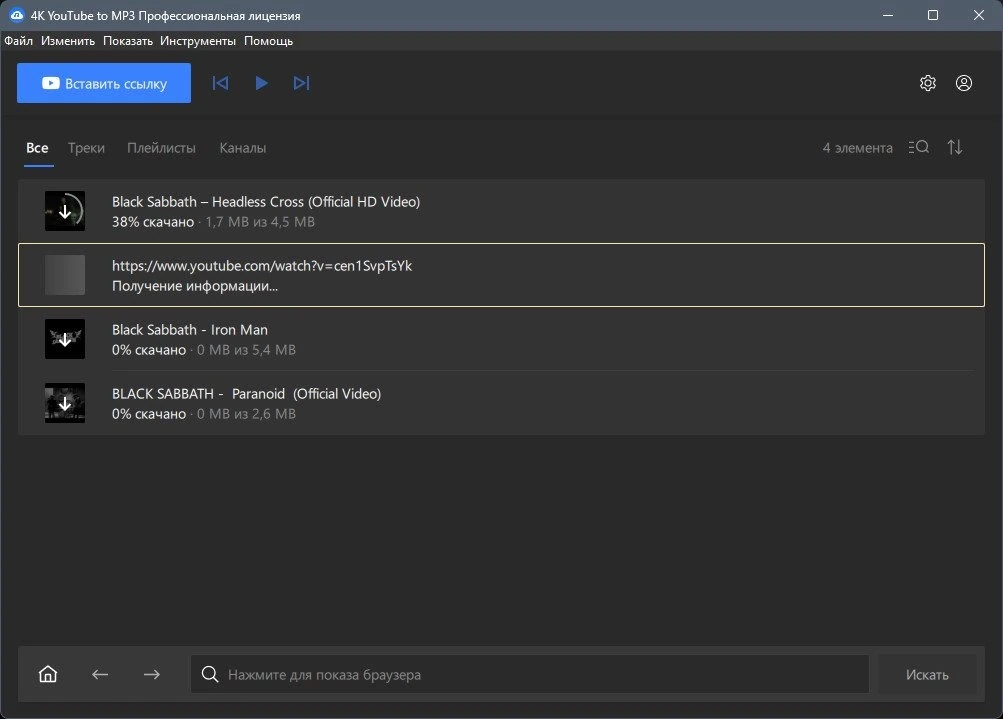Open the list search icon
Viewport: 1003px width, 719px height.
click(919, 147)
